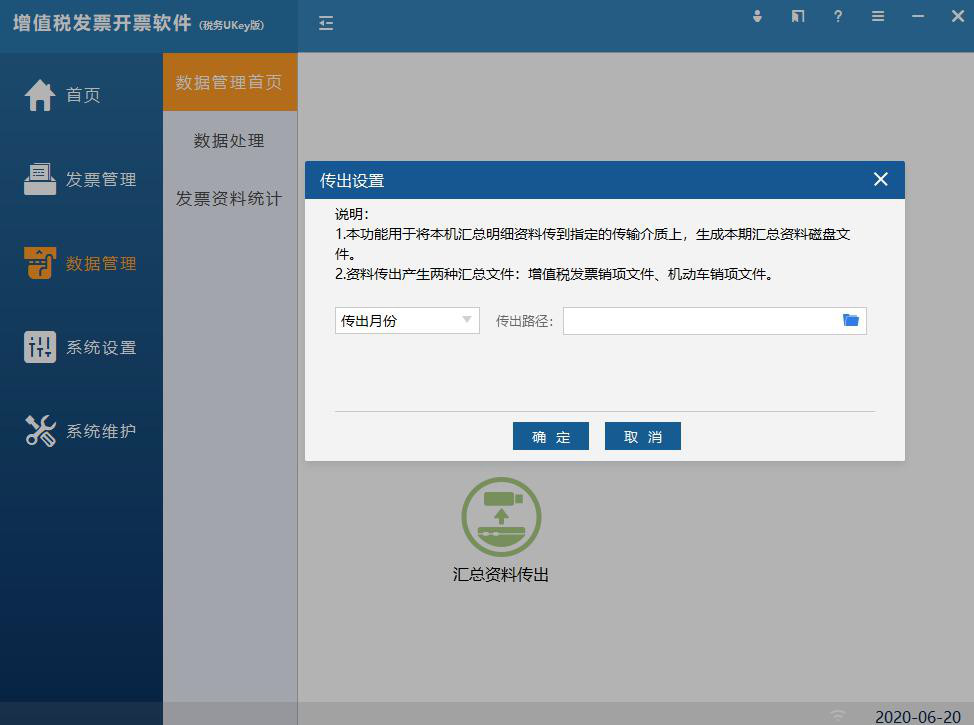
Task: Open help via the question mark icon
Action: pyautogui.click(x=838, y=16)
